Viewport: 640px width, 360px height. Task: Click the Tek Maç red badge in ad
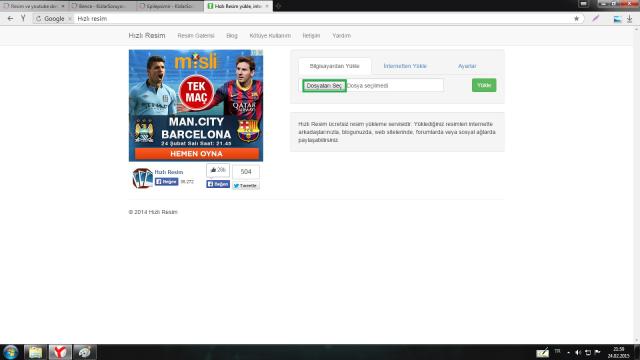(196, 93)
